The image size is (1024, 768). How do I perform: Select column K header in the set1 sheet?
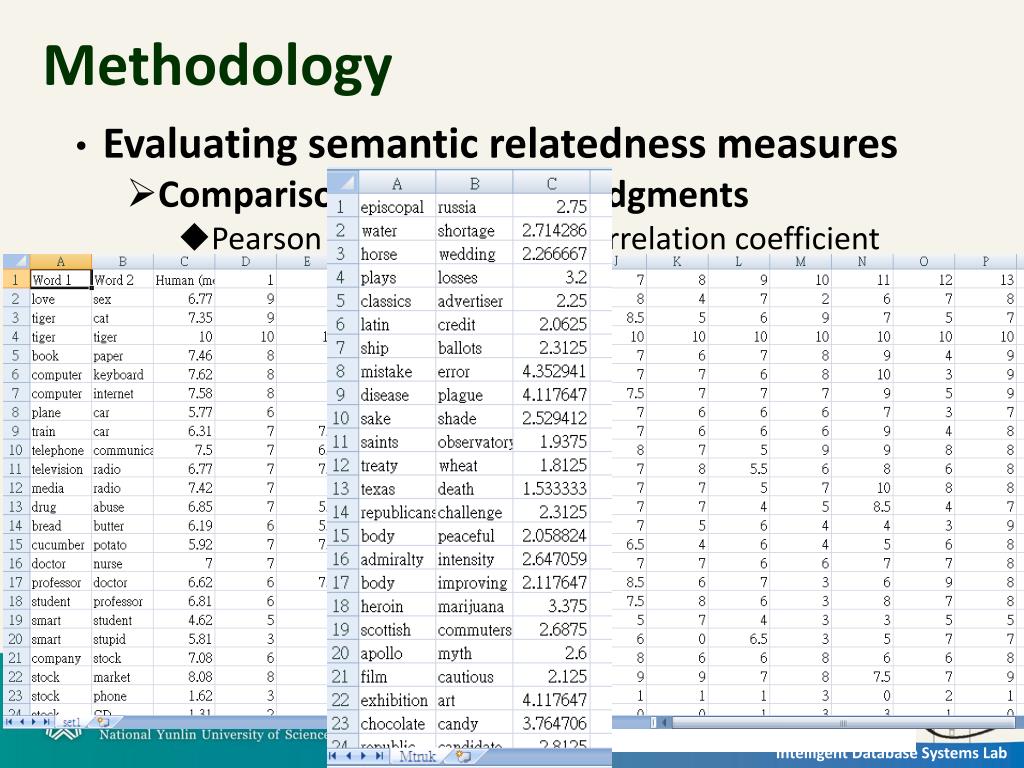coord(677,261)
